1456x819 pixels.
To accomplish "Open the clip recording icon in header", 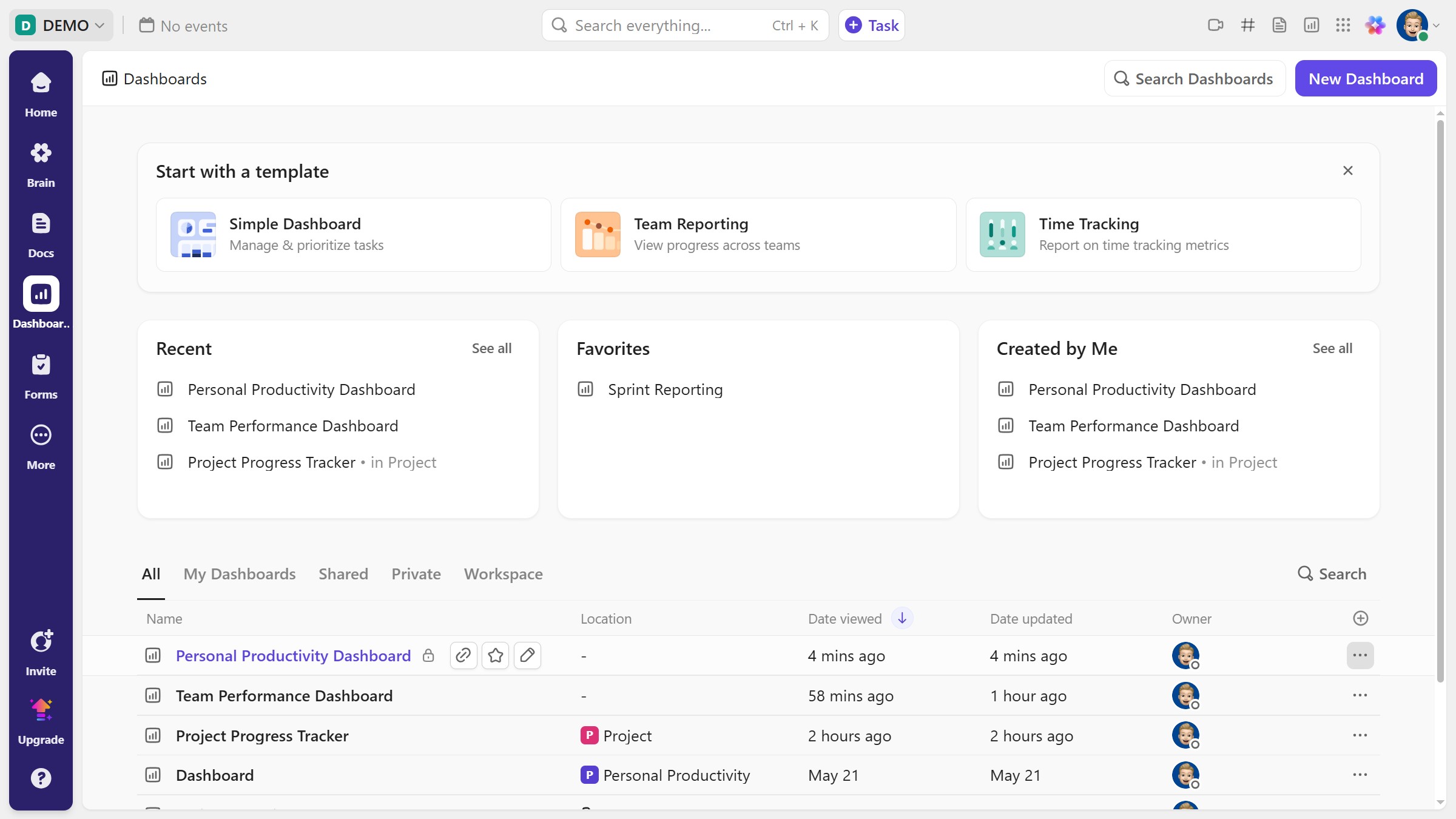I will (x=1215, y=25).
